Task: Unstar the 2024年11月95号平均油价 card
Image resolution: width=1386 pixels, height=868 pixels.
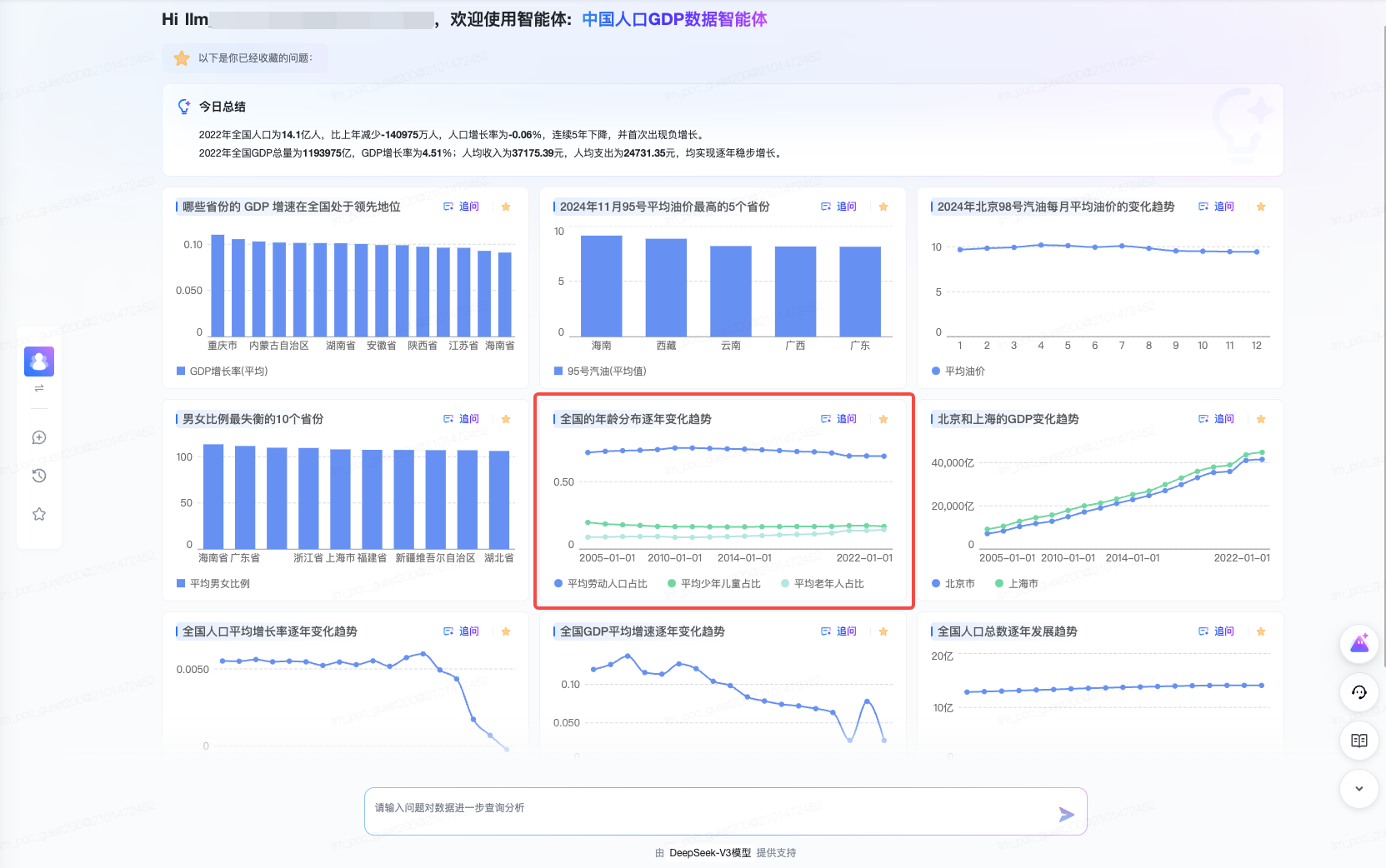Action: click(883, 207)
